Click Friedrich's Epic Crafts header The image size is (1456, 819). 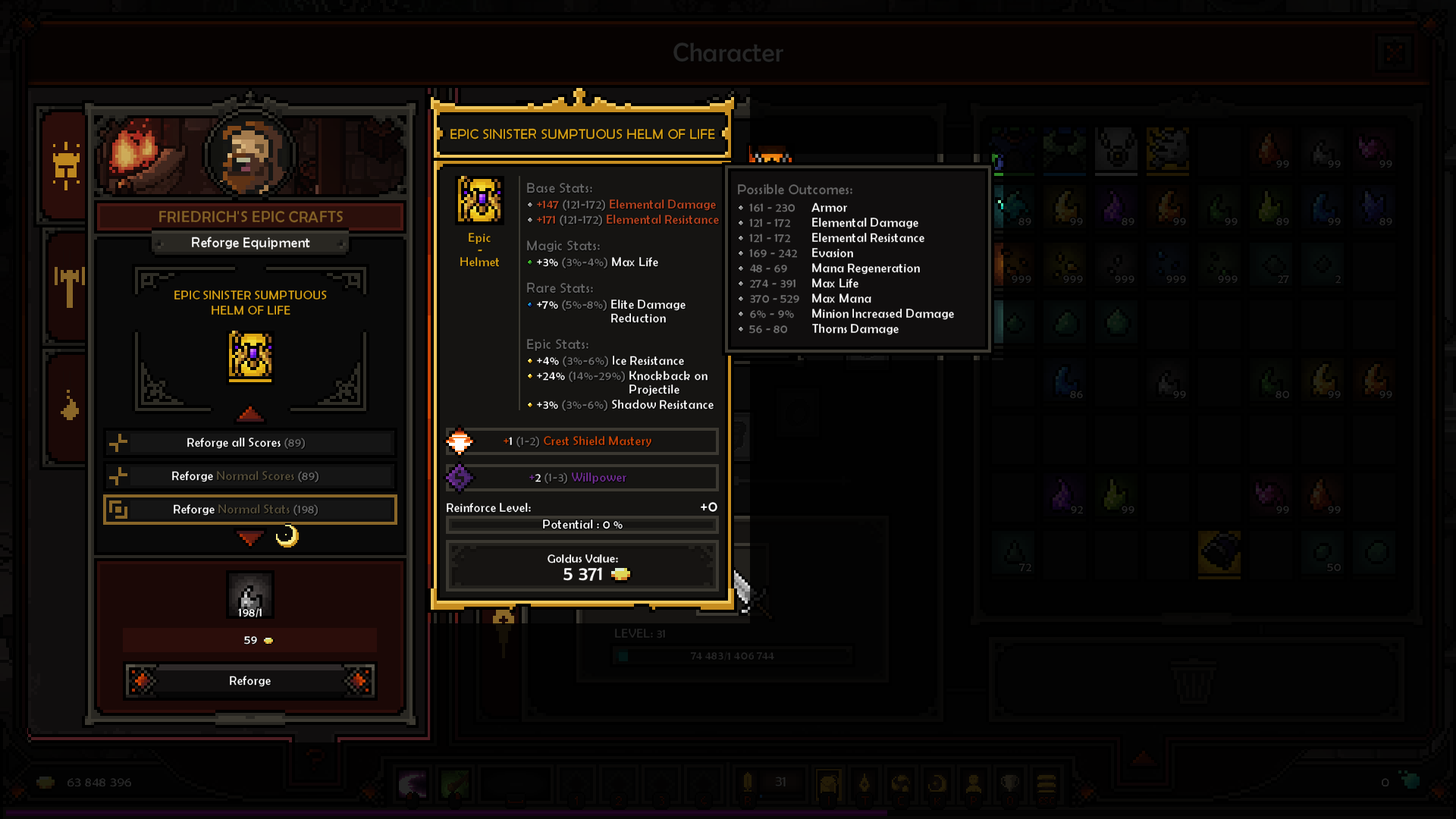point(250,217)
